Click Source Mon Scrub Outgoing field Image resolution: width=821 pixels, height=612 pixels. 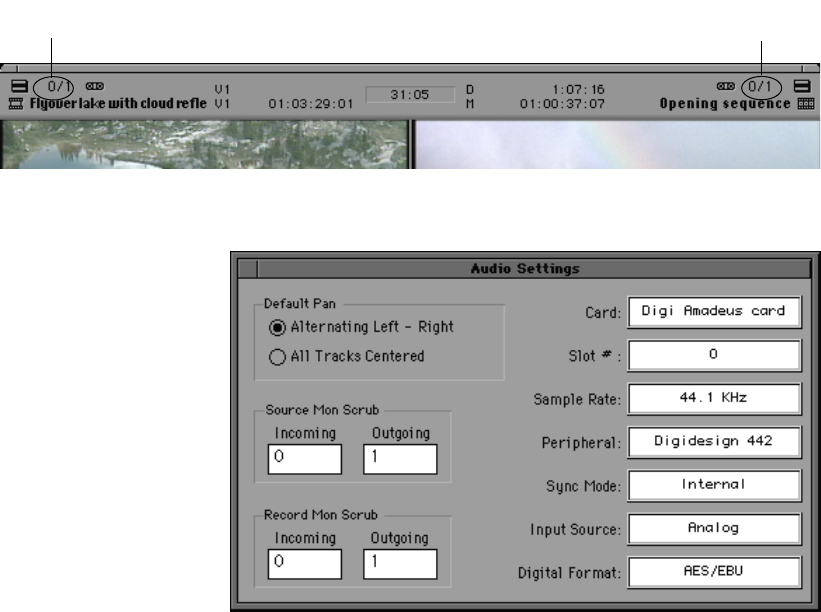[x=400, y=459]
